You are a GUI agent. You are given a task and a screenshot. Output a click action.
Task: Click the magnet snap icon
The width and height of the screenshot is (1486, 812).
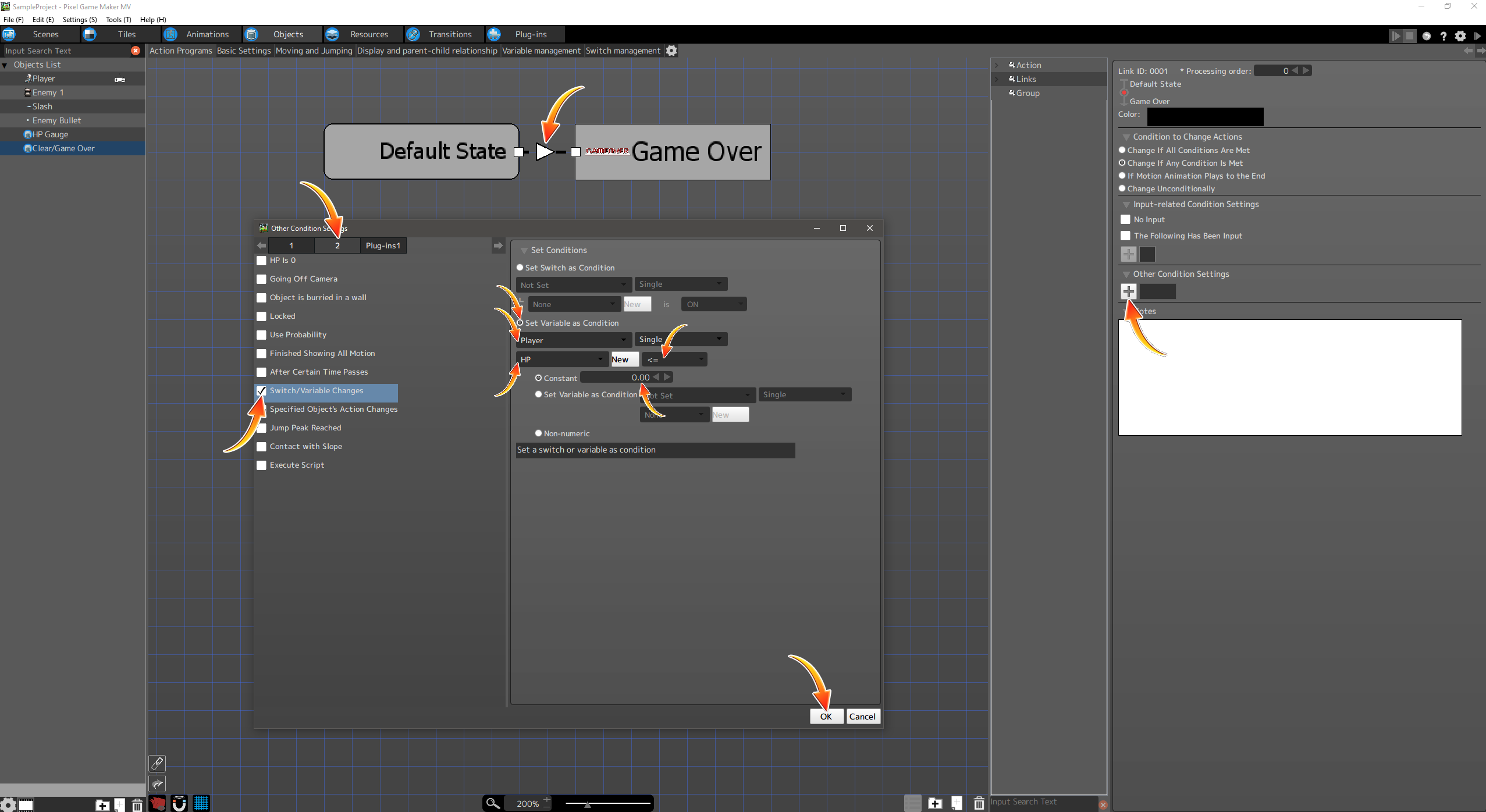click(179, 803)
